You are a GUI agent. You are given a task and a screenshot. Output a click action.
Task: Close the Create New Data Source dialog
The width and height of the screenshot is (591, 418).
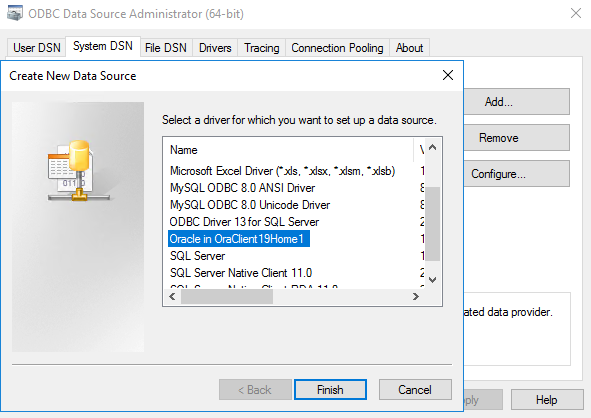448,75
